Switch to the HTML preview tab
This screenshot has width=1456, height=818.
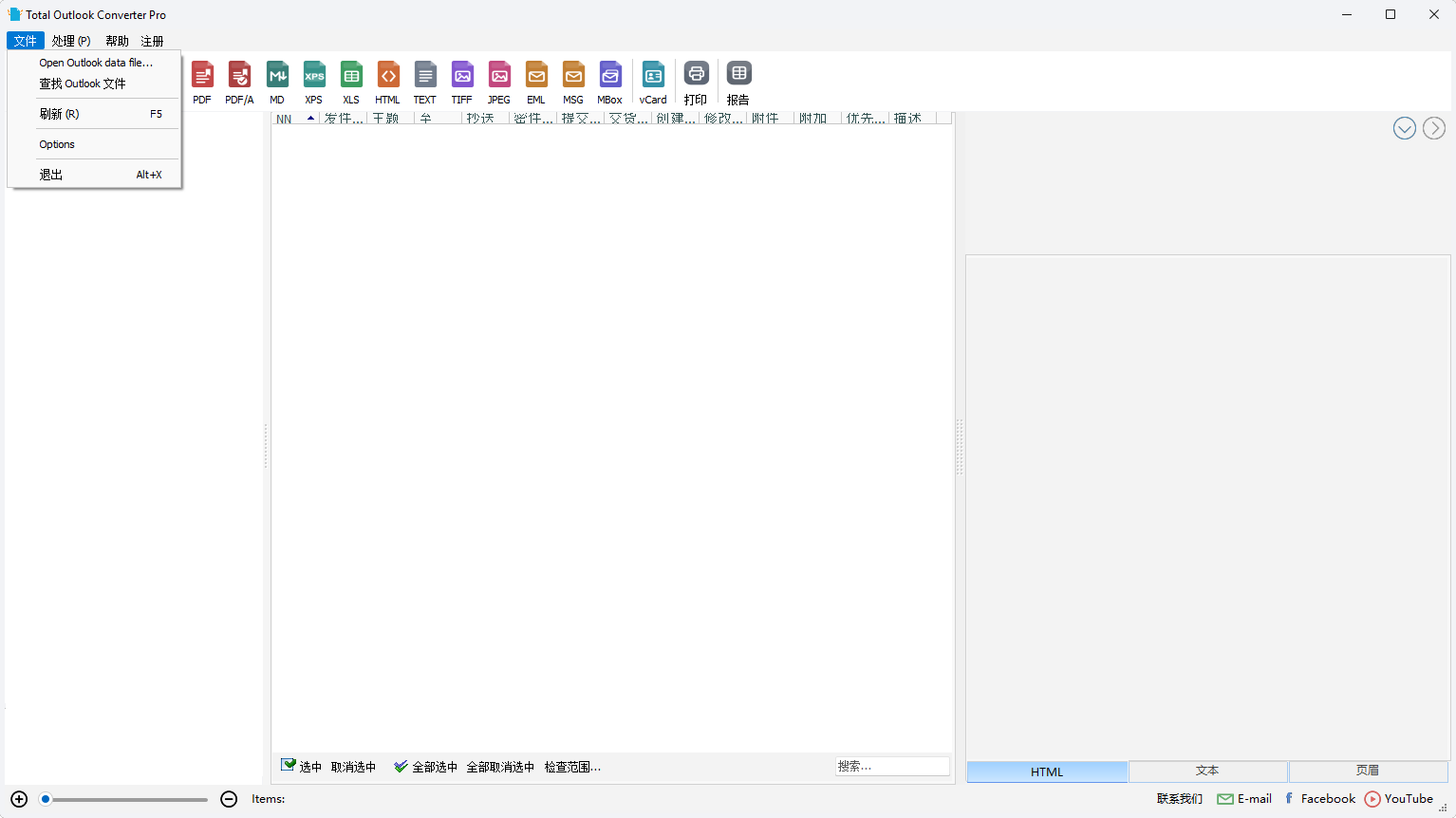pos(1047,772)
